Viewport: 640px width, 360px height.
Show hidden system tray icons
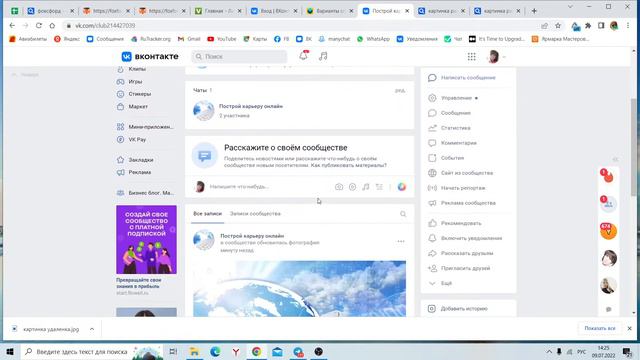(x=549, y=352)
